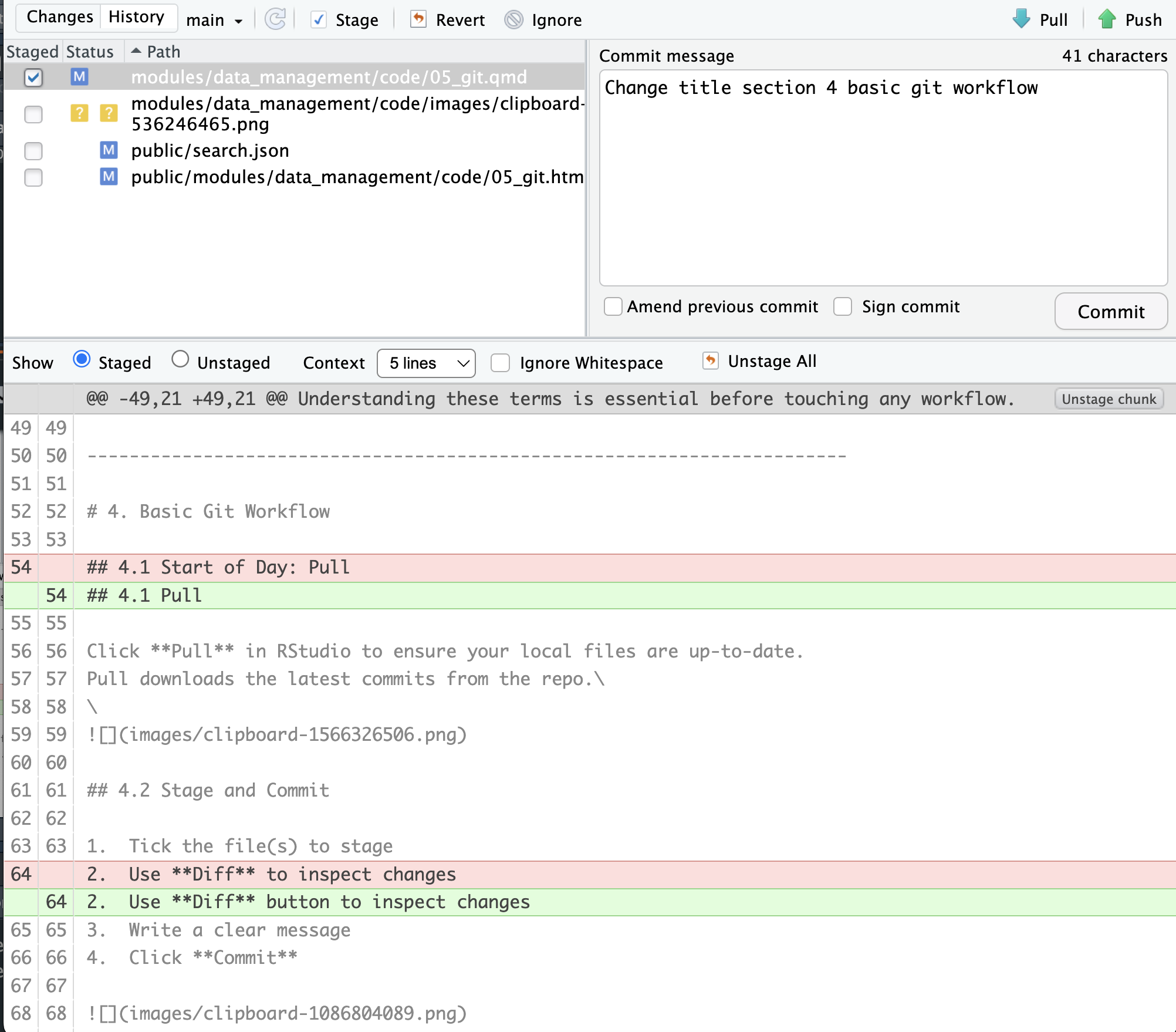Click the Stage checkmark icon in toolbar

[x=319, y=20]
